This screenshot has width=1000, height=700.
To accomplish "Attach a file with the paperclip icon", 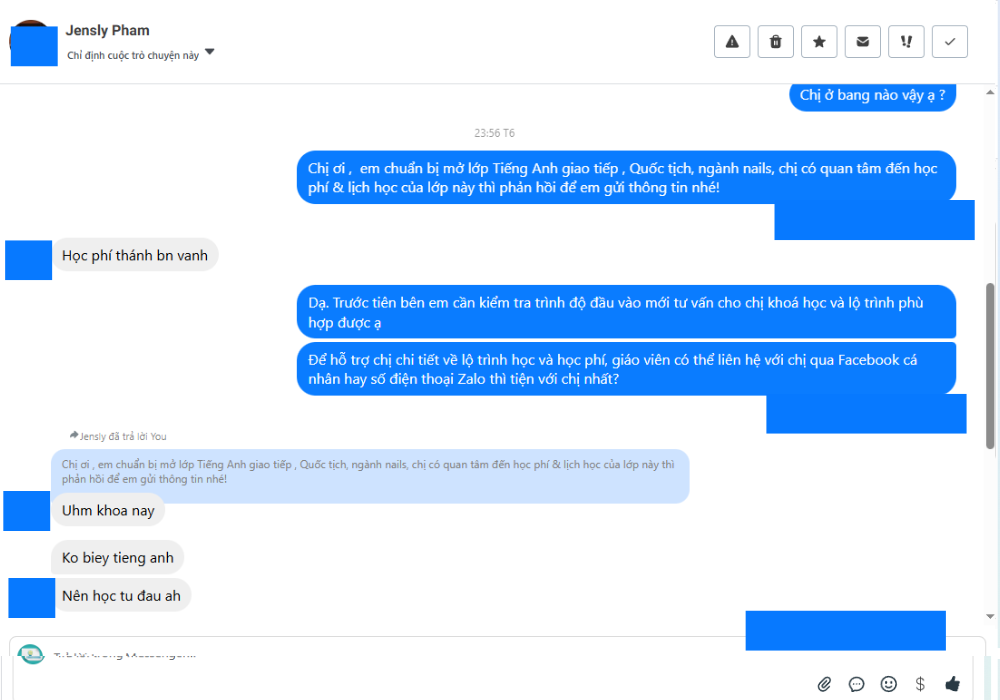I will pos(824,684).
